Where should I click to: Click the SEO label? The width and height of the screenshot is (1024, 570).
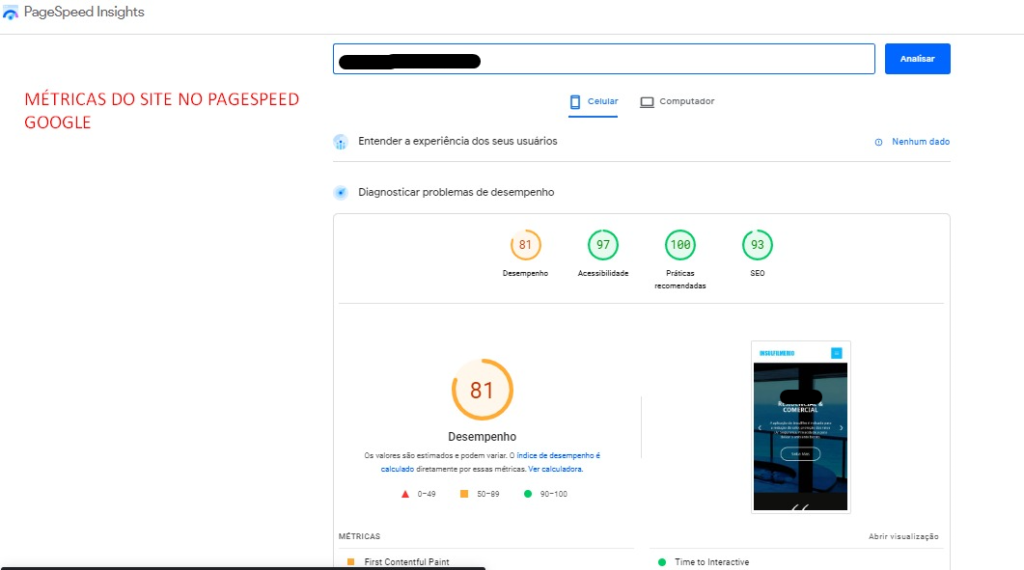click(x=757, y=274)
